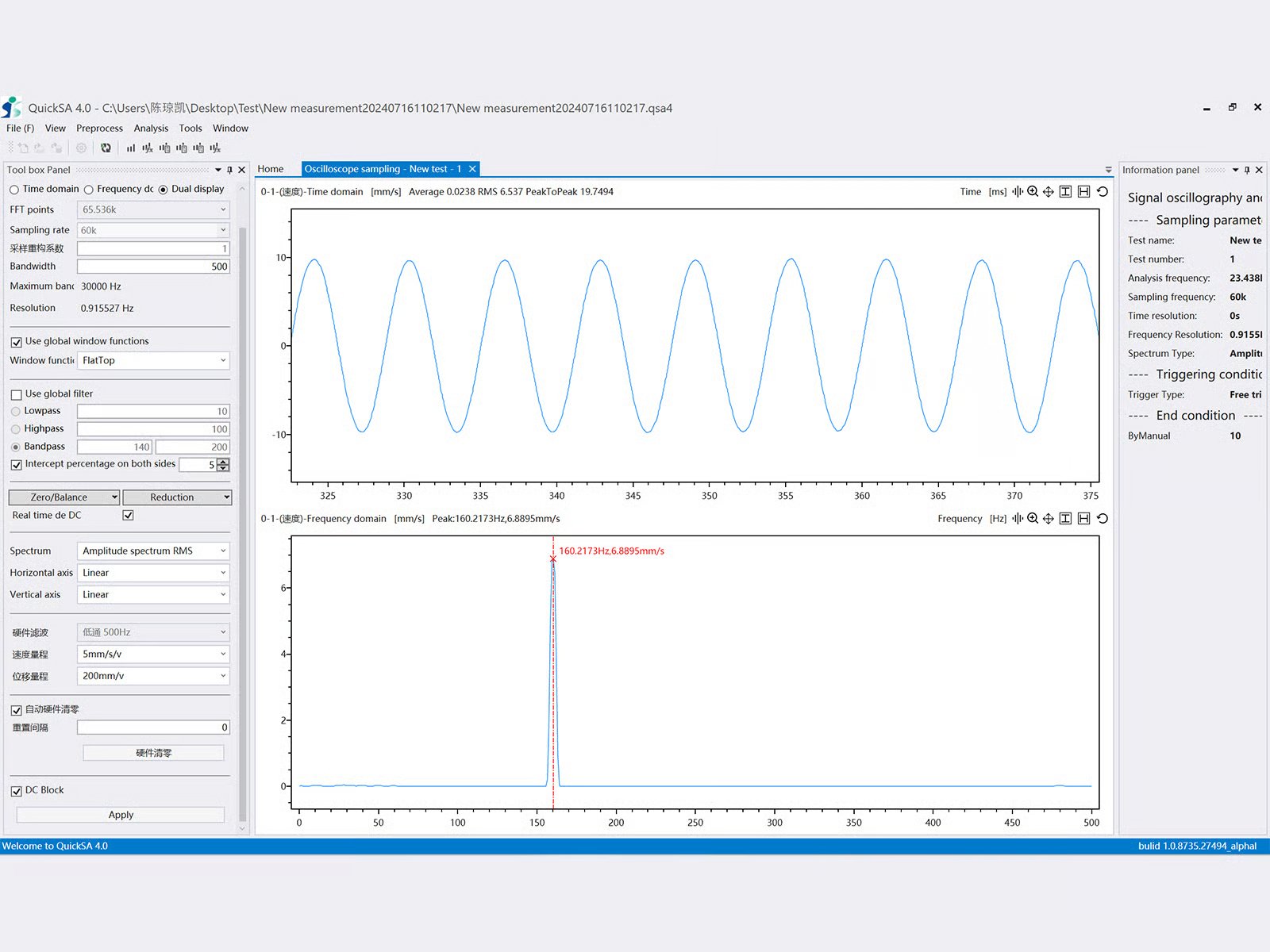Uncheck Use global window functions
Viewport: 1270px width, 952px height.
16,342
